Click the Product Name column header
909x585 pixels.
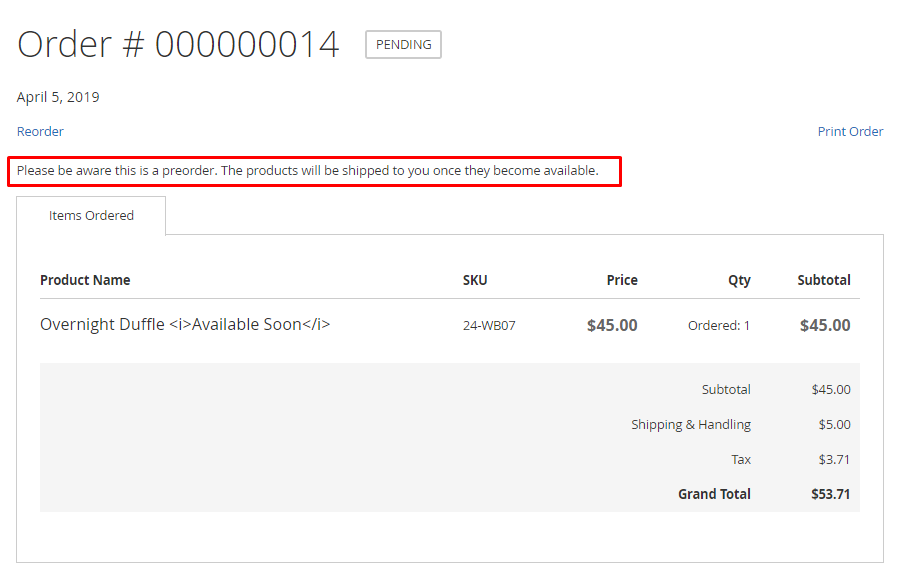click(x=85, y=280)
